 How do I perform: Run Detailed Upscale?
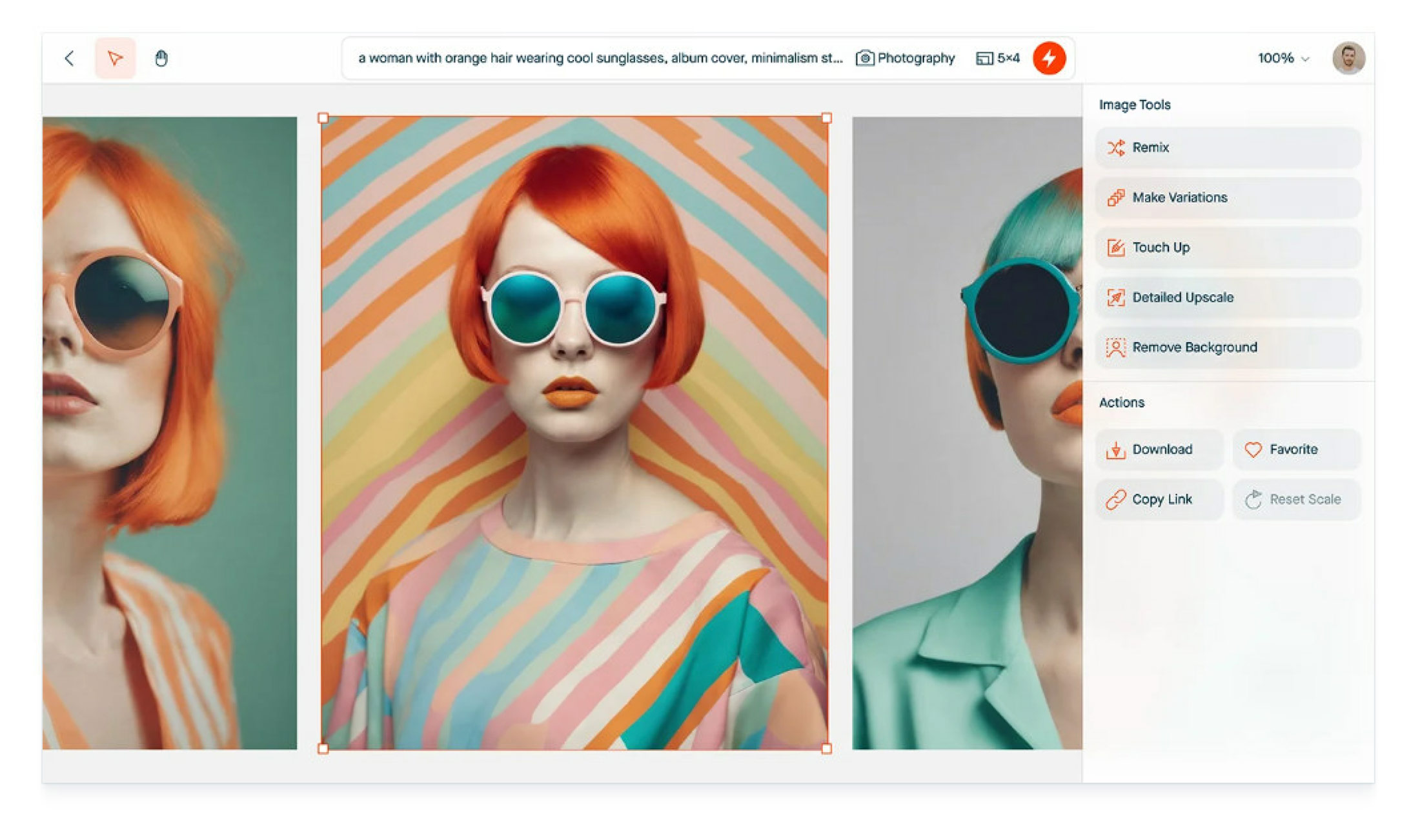tap(1228, 297)
